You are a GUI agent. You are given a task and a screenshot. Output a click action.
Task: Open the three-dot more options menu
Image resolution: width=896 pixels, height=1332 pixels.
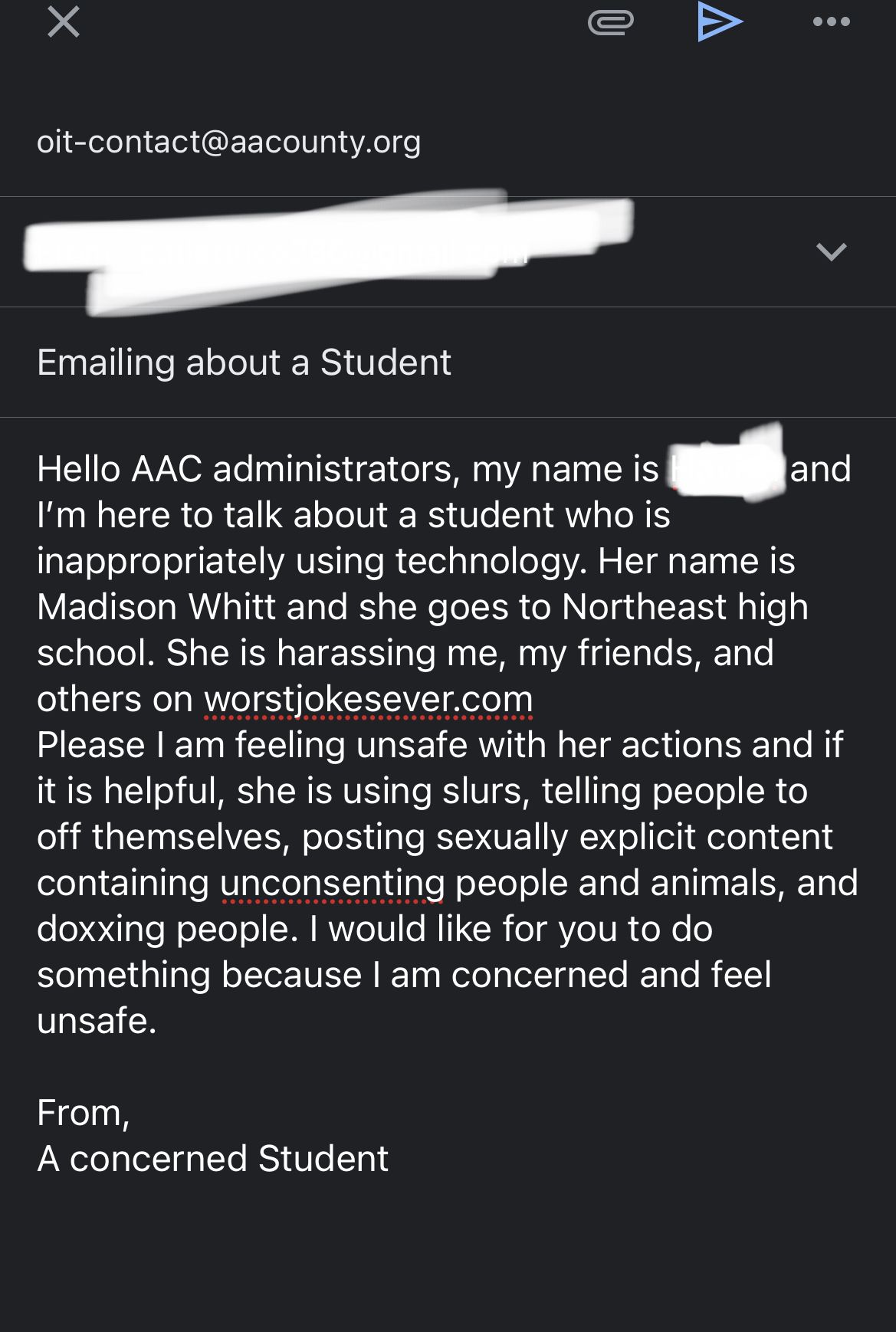coord(831,22)
